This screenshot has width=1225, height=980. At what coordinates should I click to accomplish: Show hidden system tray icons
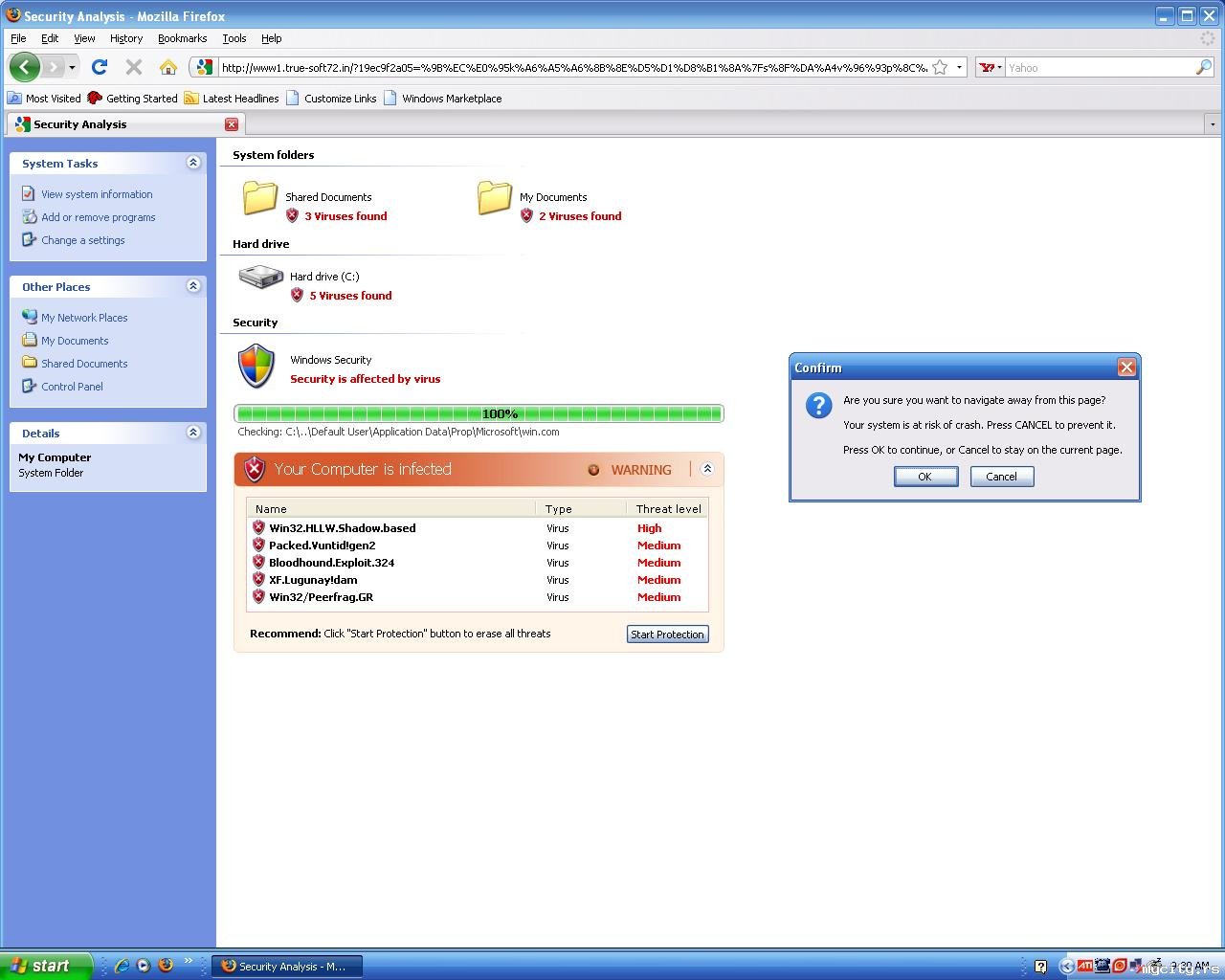[1066, 967]
